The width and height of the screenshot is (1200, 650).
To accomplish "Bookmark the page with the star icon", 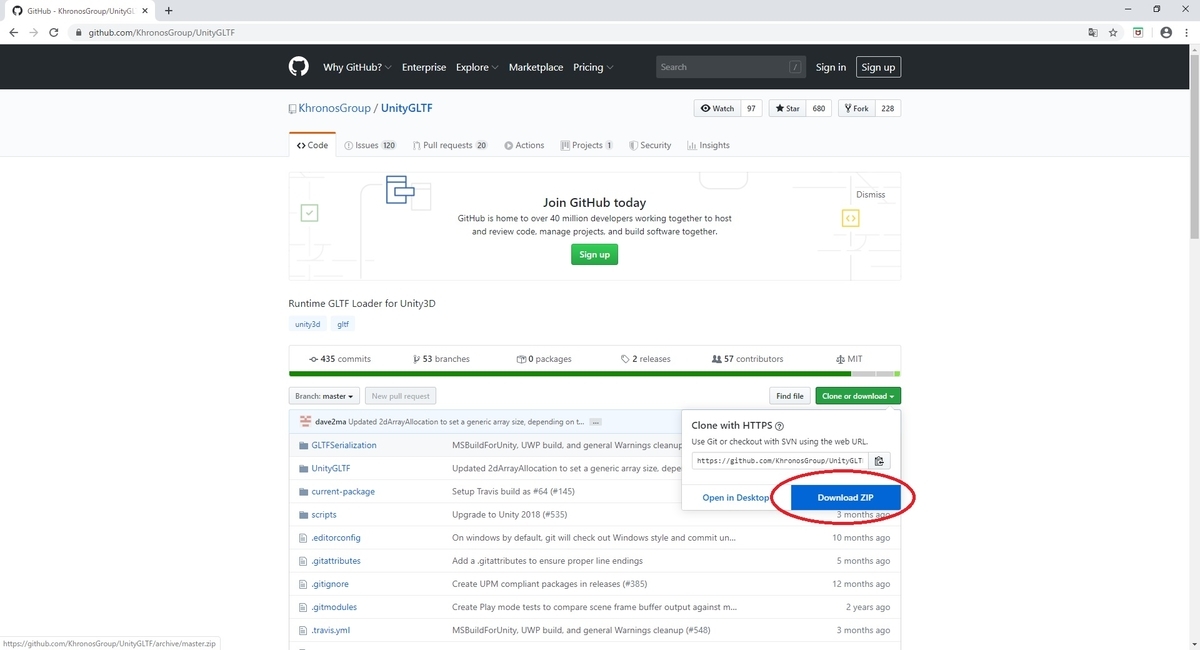I will tap(1114, 32).
